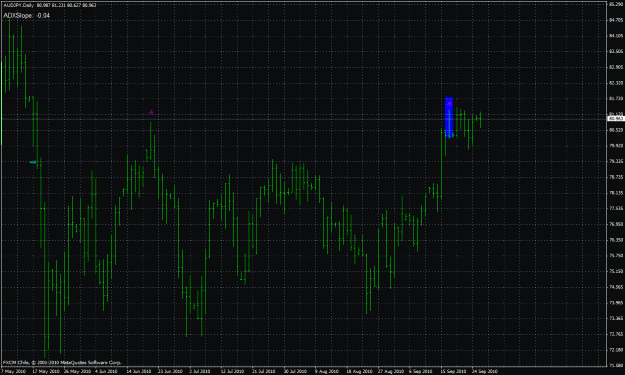The width and height of the screenshot is (625, 375).
Task: Click the current price label 80.963
Action: (x=616, y=119)
